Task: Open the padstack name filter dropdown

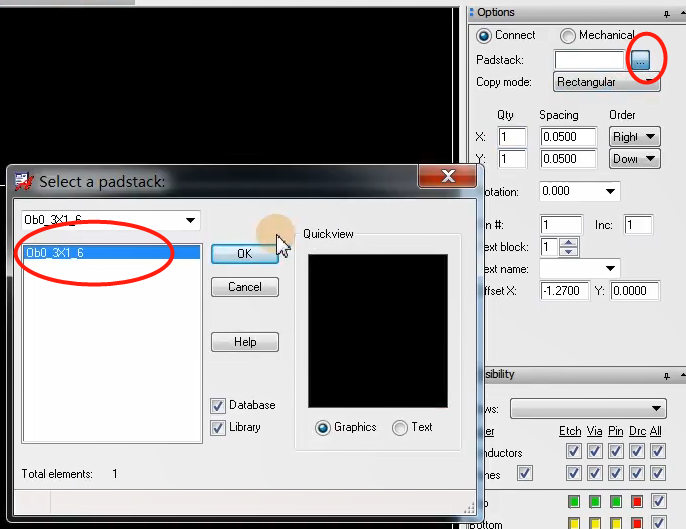Action: point(189,220)
